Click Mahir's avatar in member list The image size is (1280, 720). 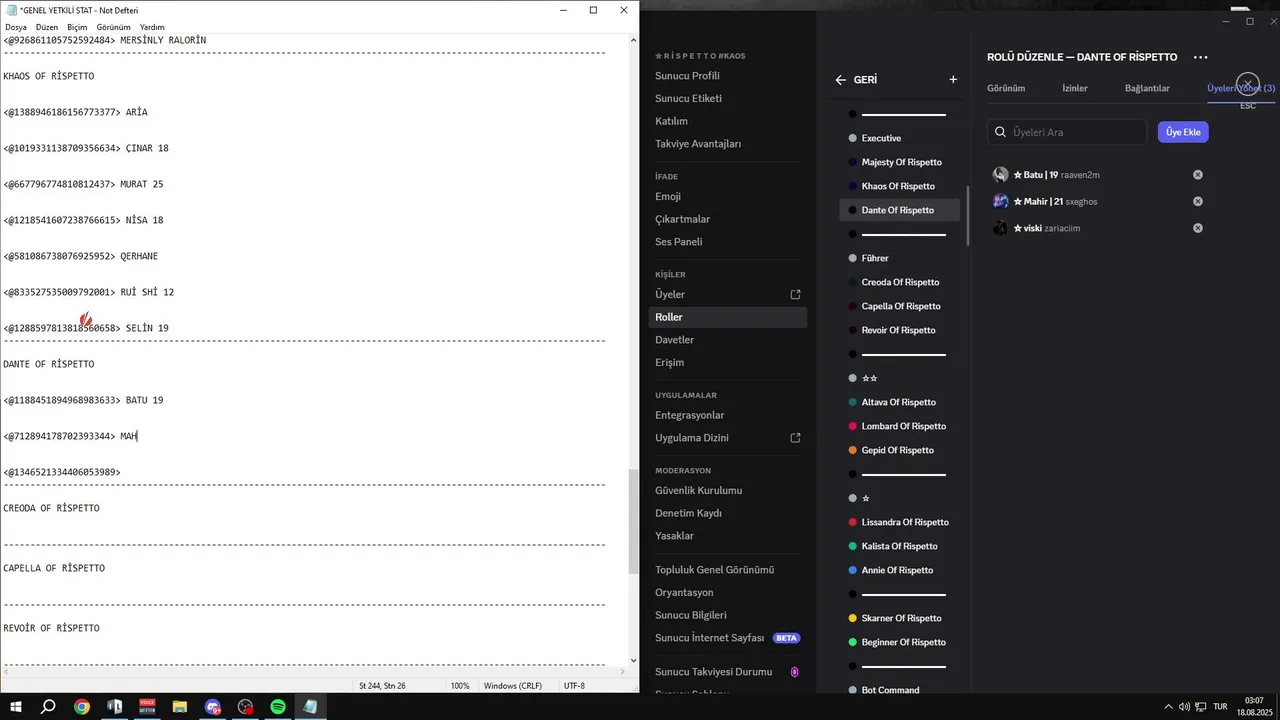(x=1000, y=201)
